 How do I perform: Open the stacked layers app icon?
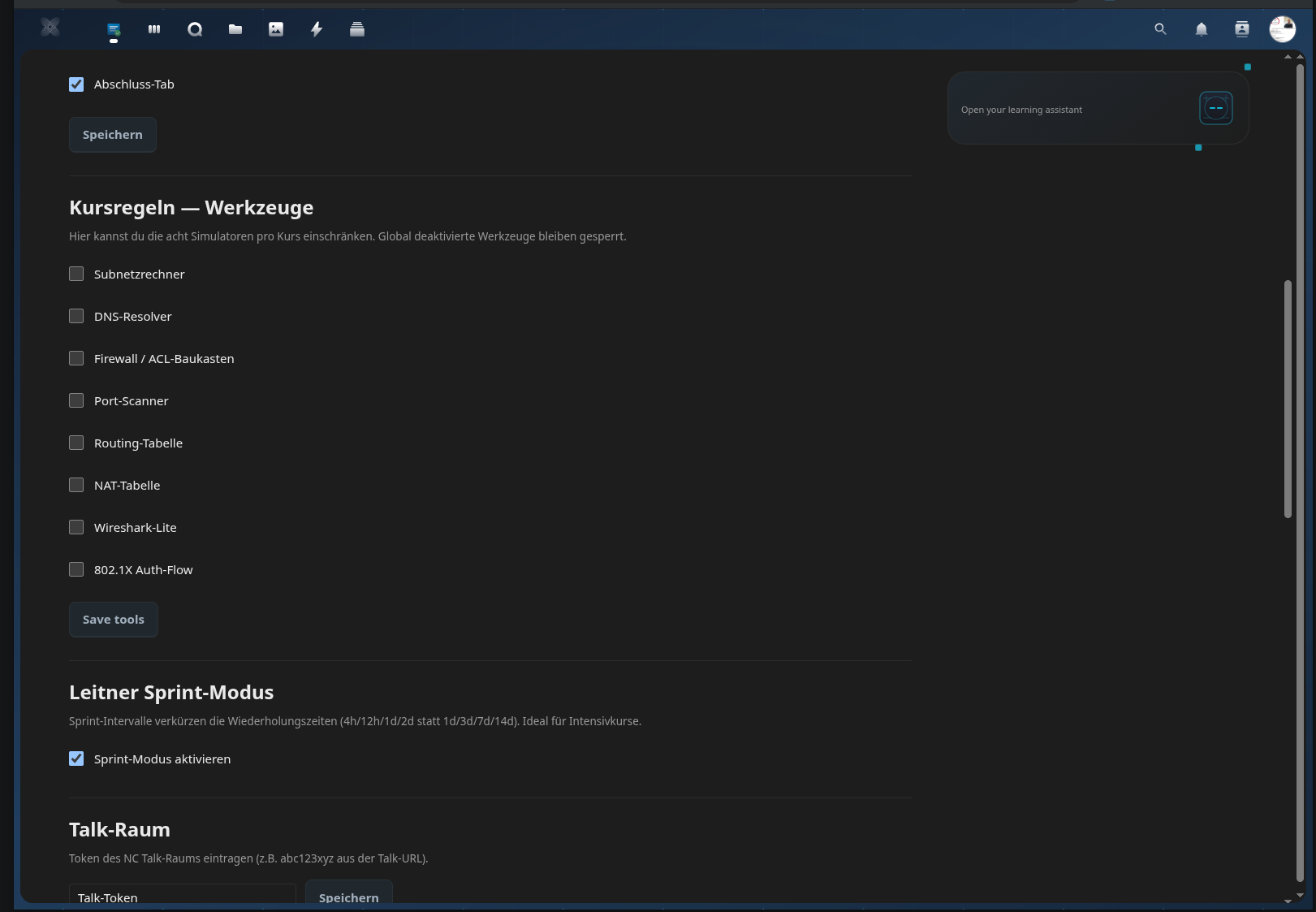356,29
